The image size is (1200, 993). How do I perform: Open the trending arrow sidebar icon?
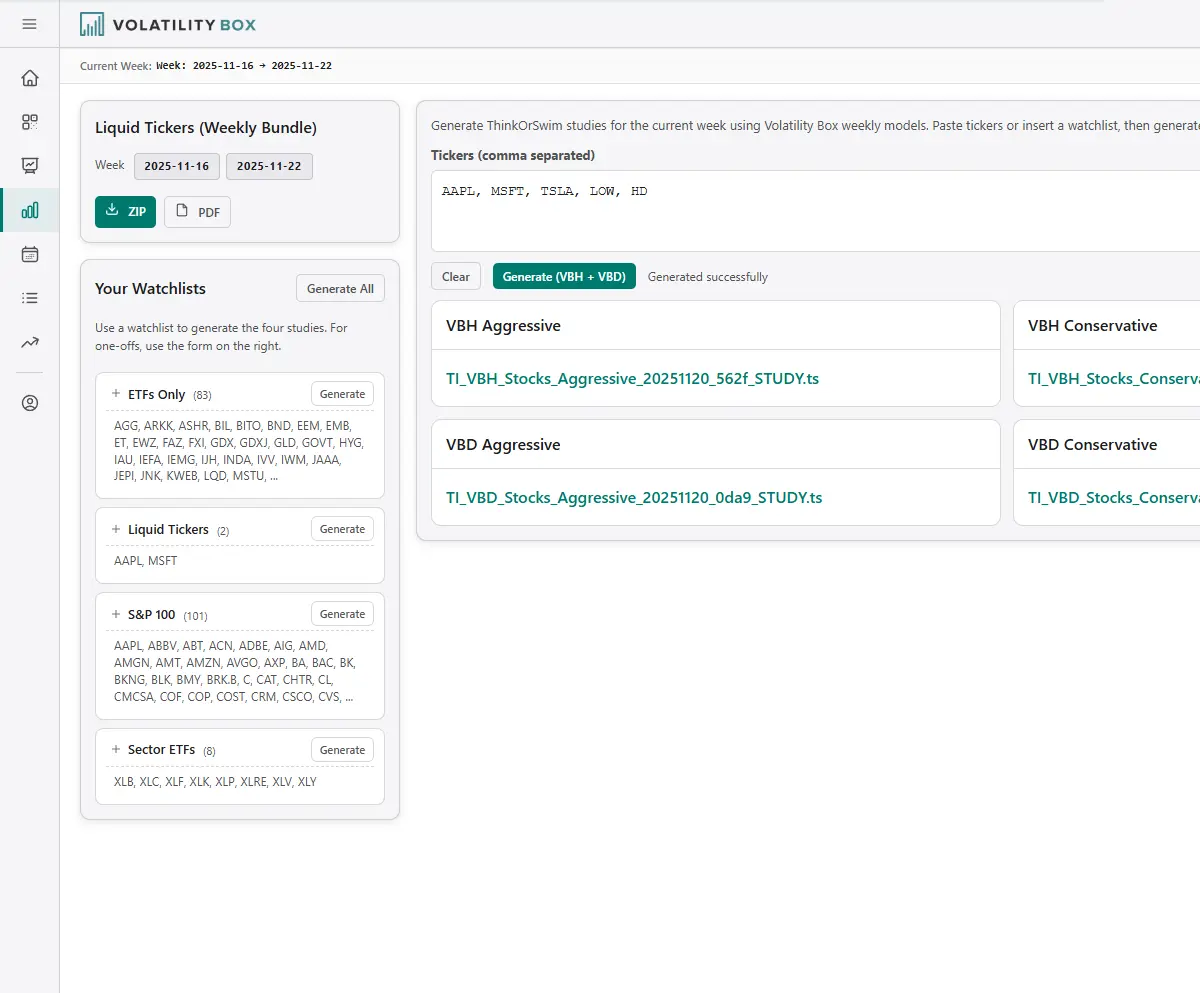click(30, 342)
